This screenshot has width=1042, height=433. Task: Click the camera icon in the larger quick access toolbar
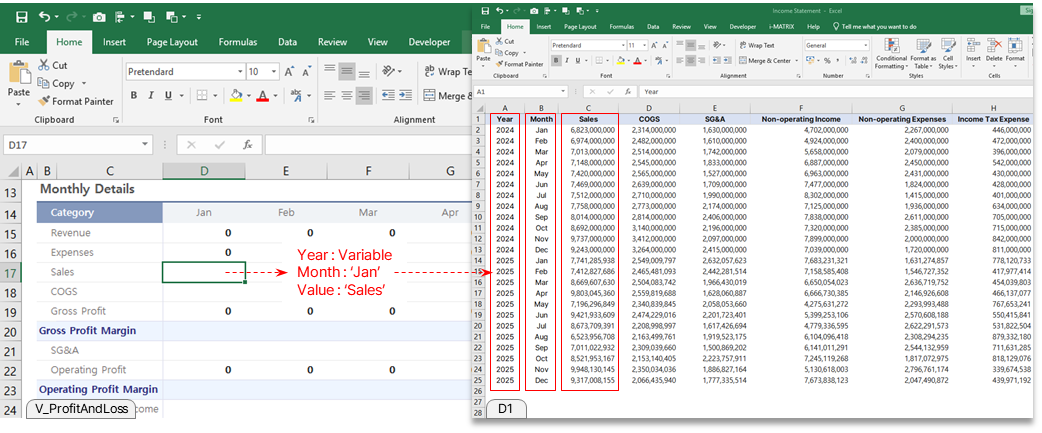pos(99,16)
